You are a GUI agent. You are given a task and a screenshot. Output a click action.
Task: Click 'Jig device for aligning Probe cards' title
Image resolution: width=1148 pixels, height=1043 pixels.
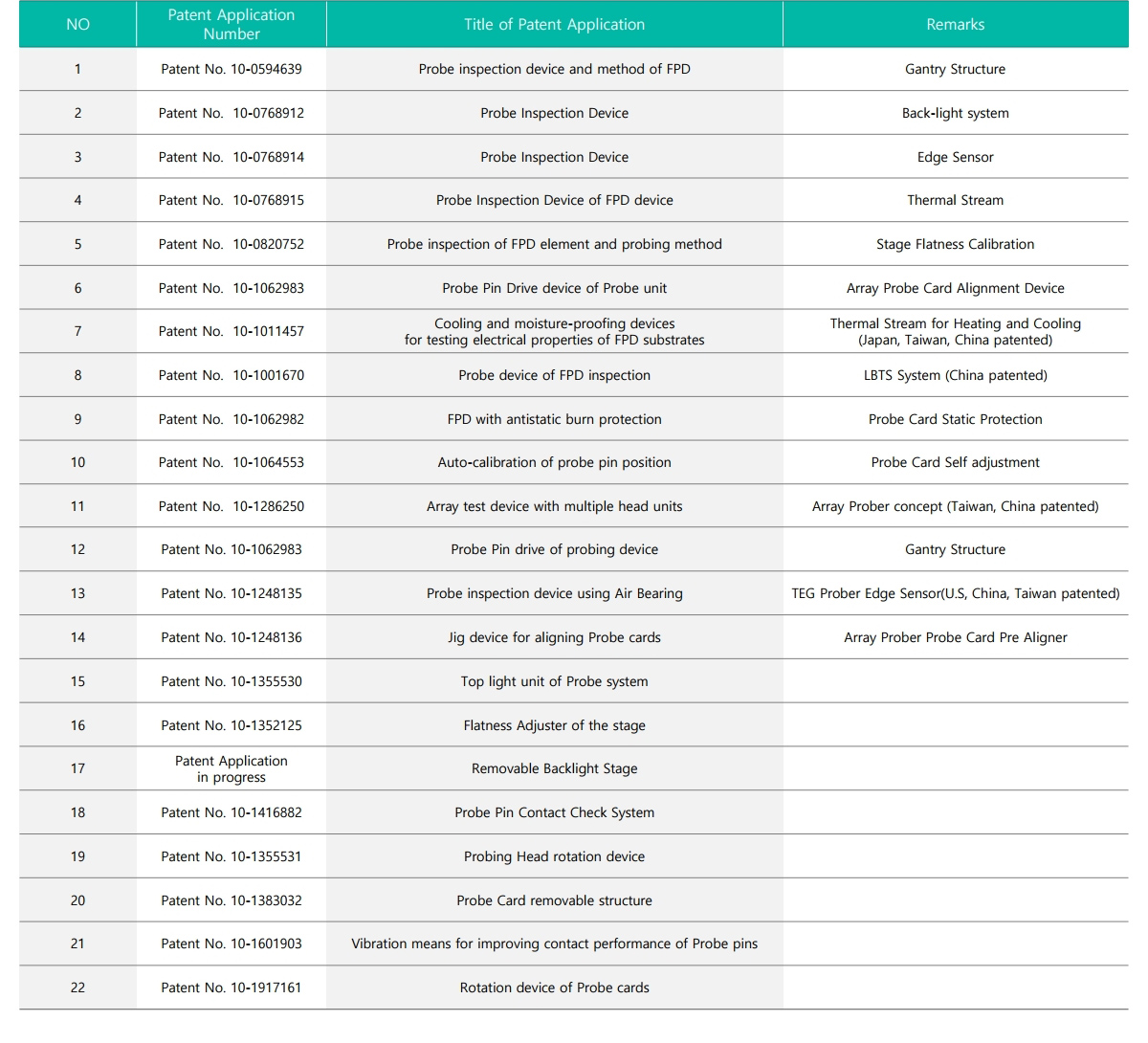[554, 637]
